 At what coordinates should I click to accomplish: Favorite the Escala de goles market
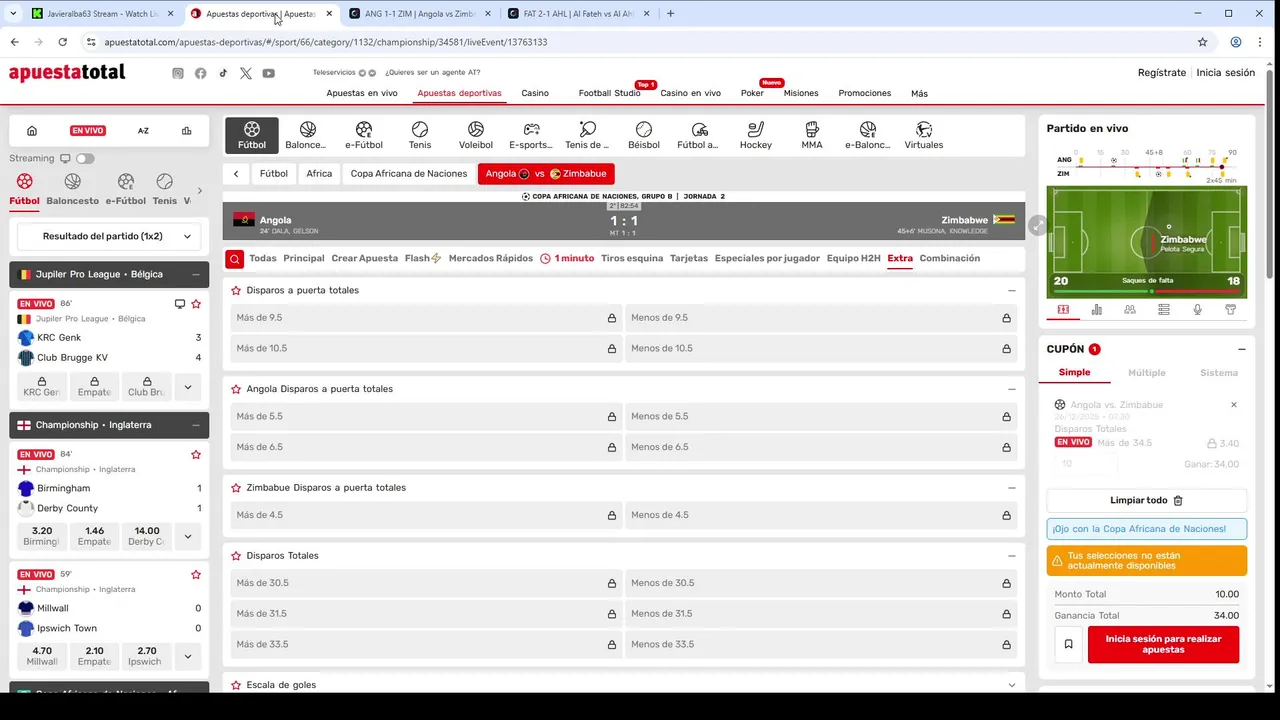236,685
